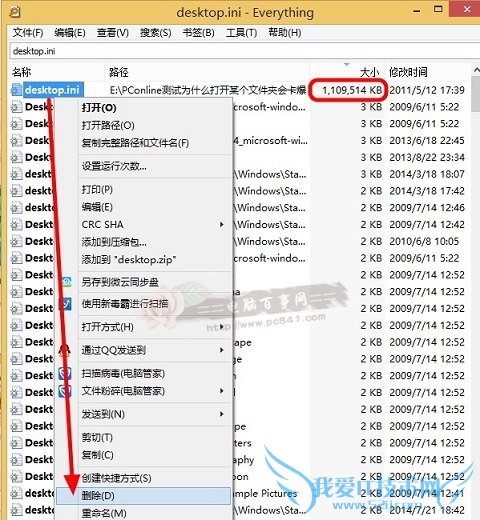The image size is (480, 520).
Task: Choose 复制完整路径和文件名(F) in the context menu
Action: 135,143
